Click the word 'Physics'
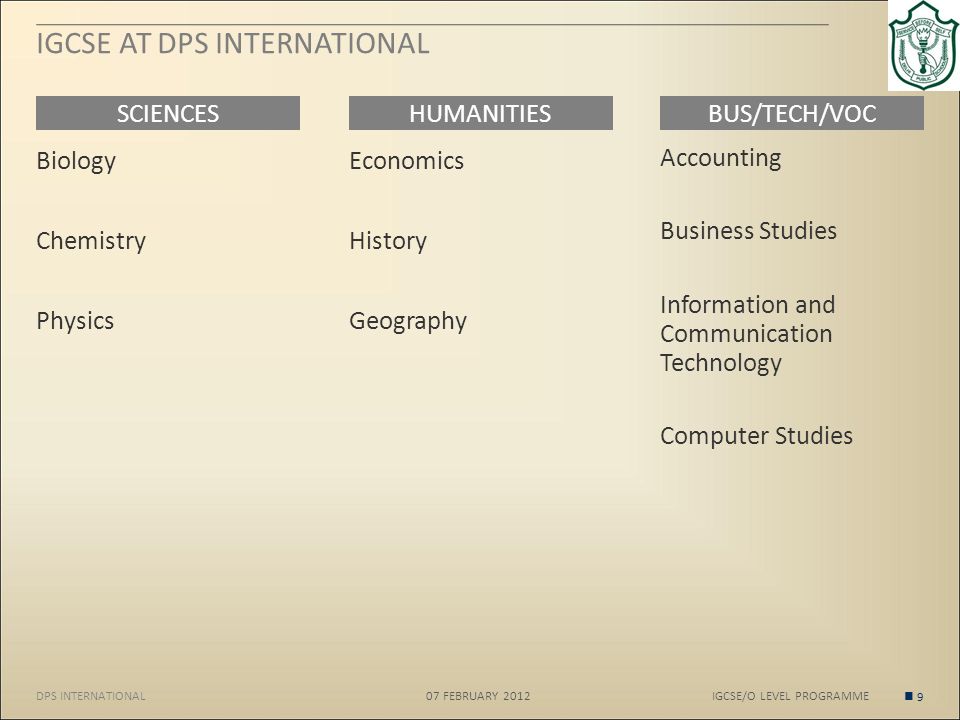The image size is (960, 720). click(75, 321)
